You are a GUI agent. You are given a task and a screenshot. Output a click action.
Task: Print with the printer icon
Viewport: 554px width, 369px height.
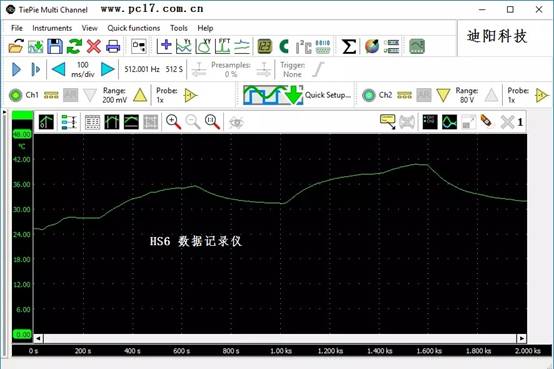[113, 46]
